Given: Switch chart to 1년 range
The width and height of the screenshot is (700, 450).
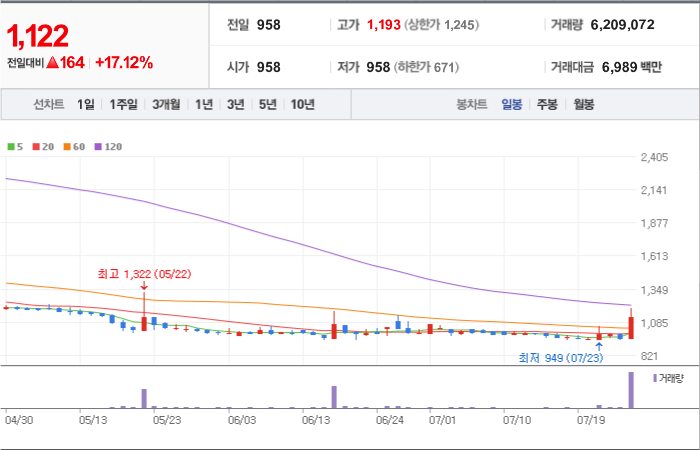Looking at the screenshot, I should pyautogui.click(x=204, y=105).
